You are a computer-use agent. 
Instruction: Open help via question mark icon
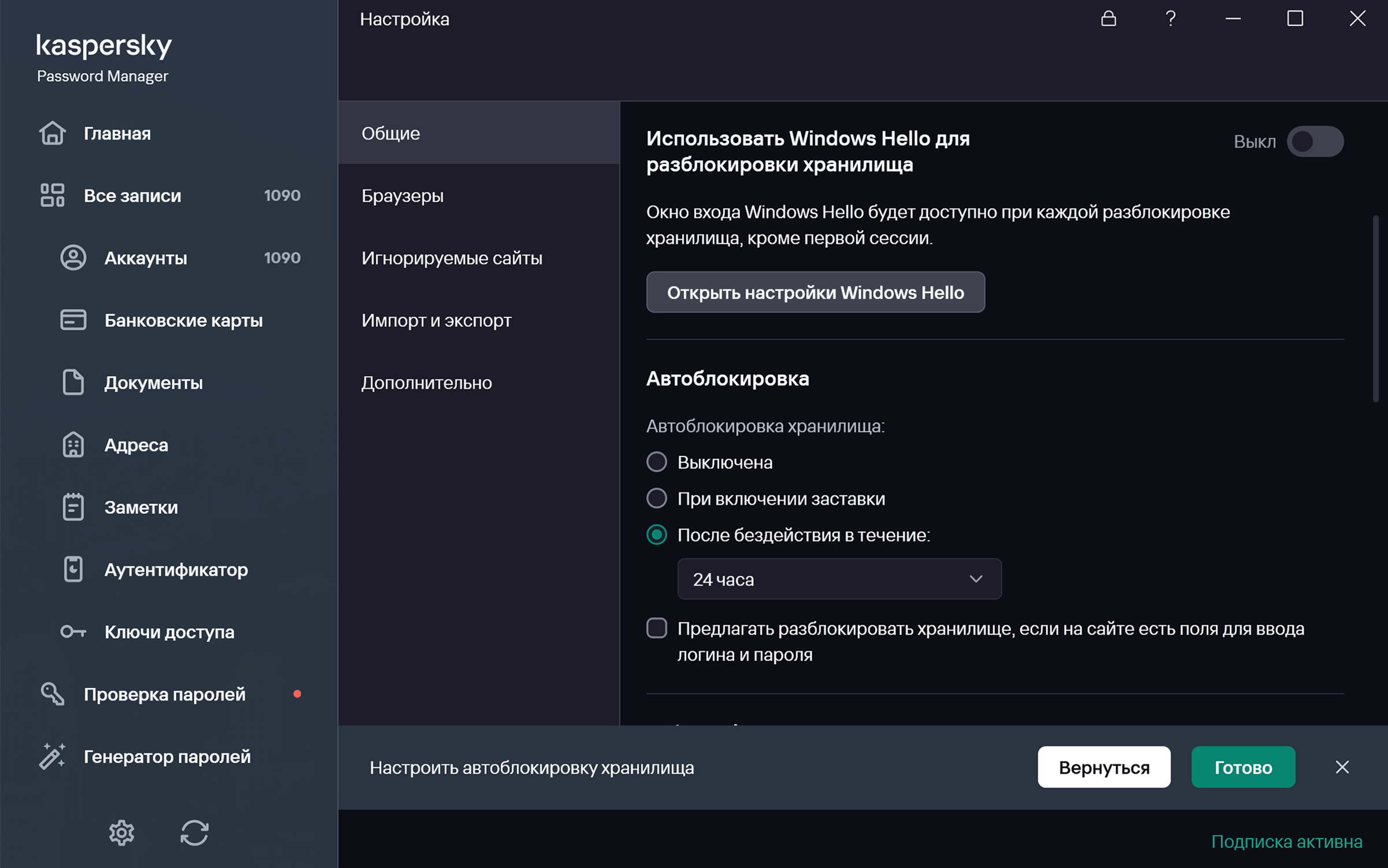(1170, 19)
